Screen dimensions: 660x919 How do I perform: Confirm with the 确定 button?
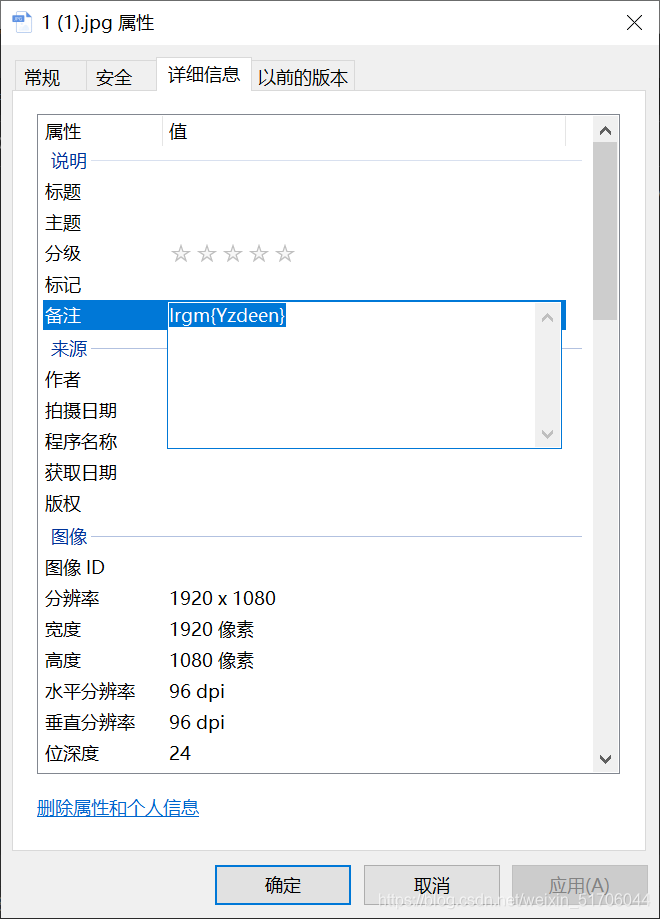tap(283, 884)
